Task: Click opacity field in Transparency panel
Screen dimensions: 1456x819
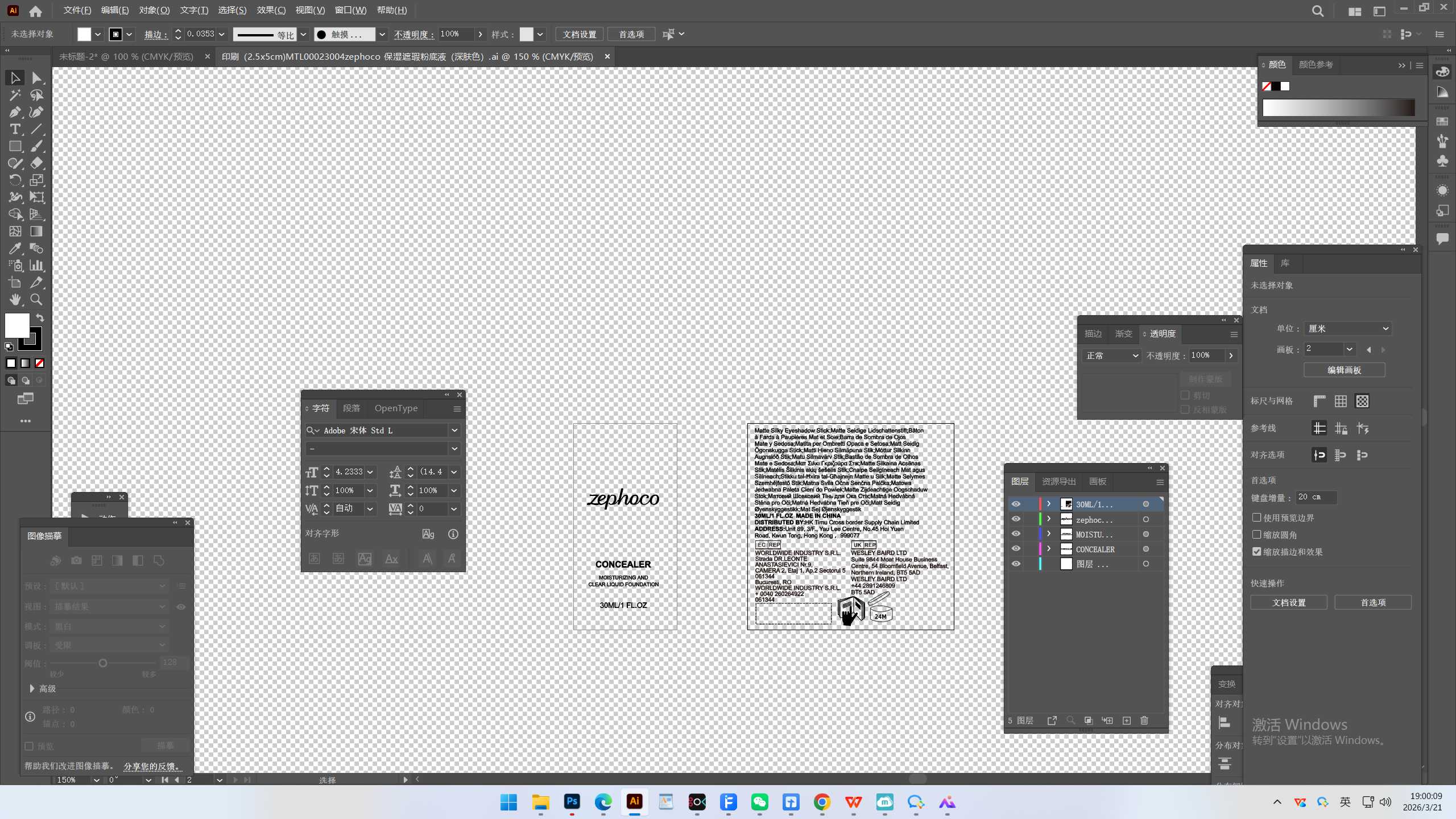Action: pos(1207,355)
